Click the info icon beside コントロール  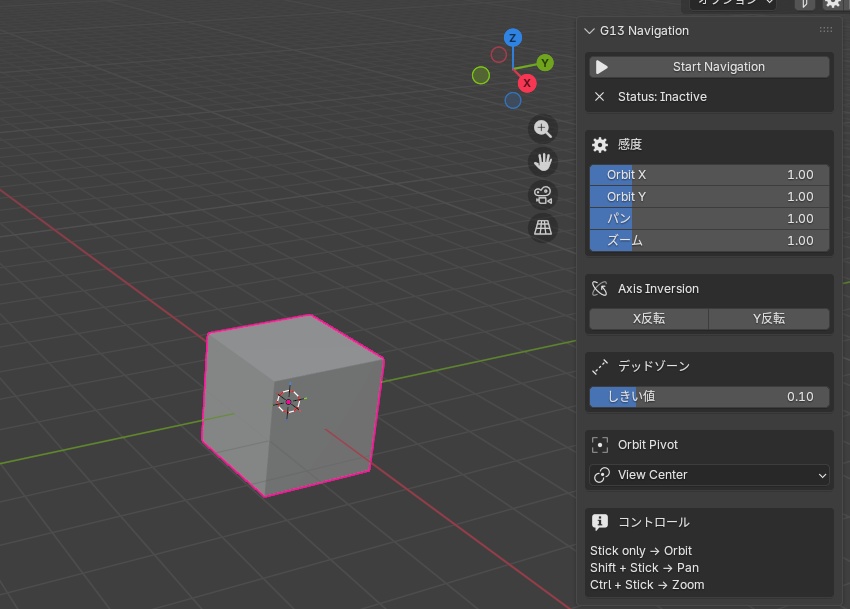pos(599,521)
